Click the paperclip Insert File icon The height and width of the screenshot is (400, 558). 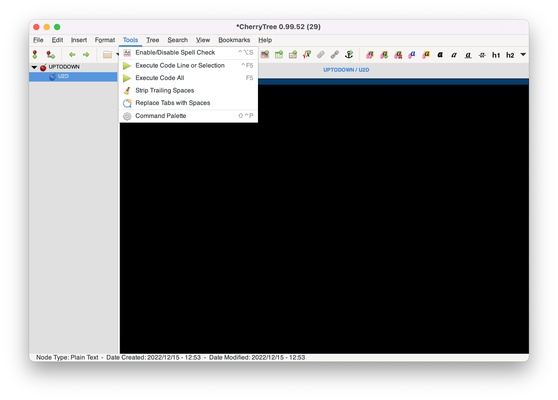click(321, 54)
